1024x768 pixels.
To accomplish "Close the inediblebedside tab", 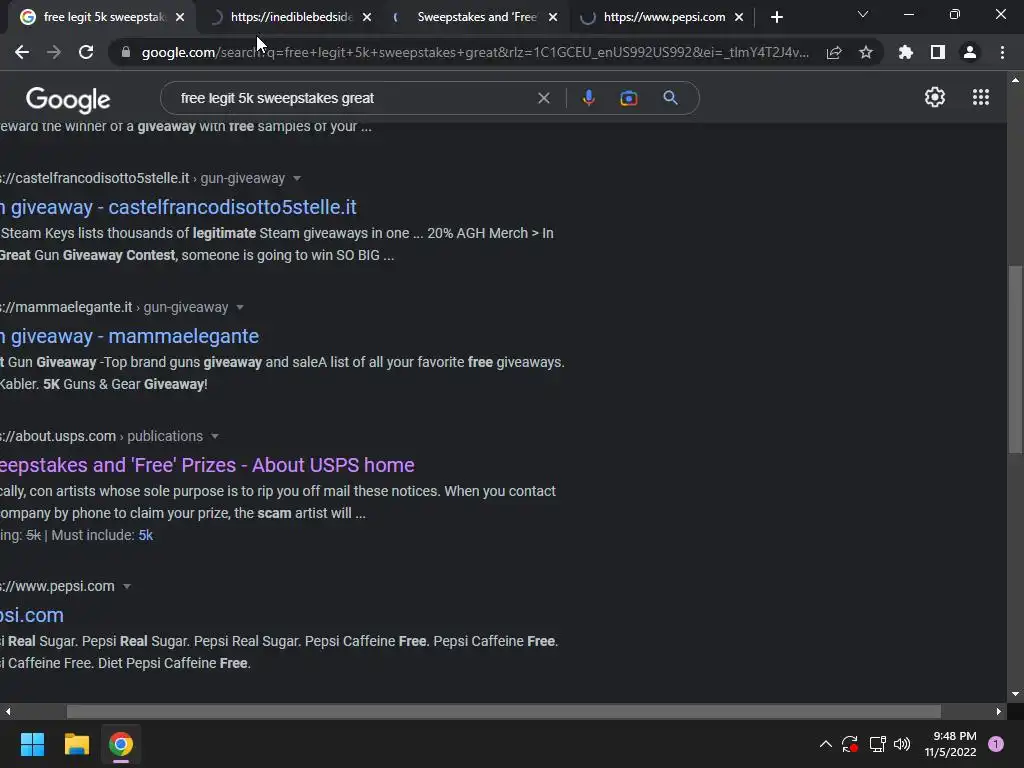I will pos(367,17).
